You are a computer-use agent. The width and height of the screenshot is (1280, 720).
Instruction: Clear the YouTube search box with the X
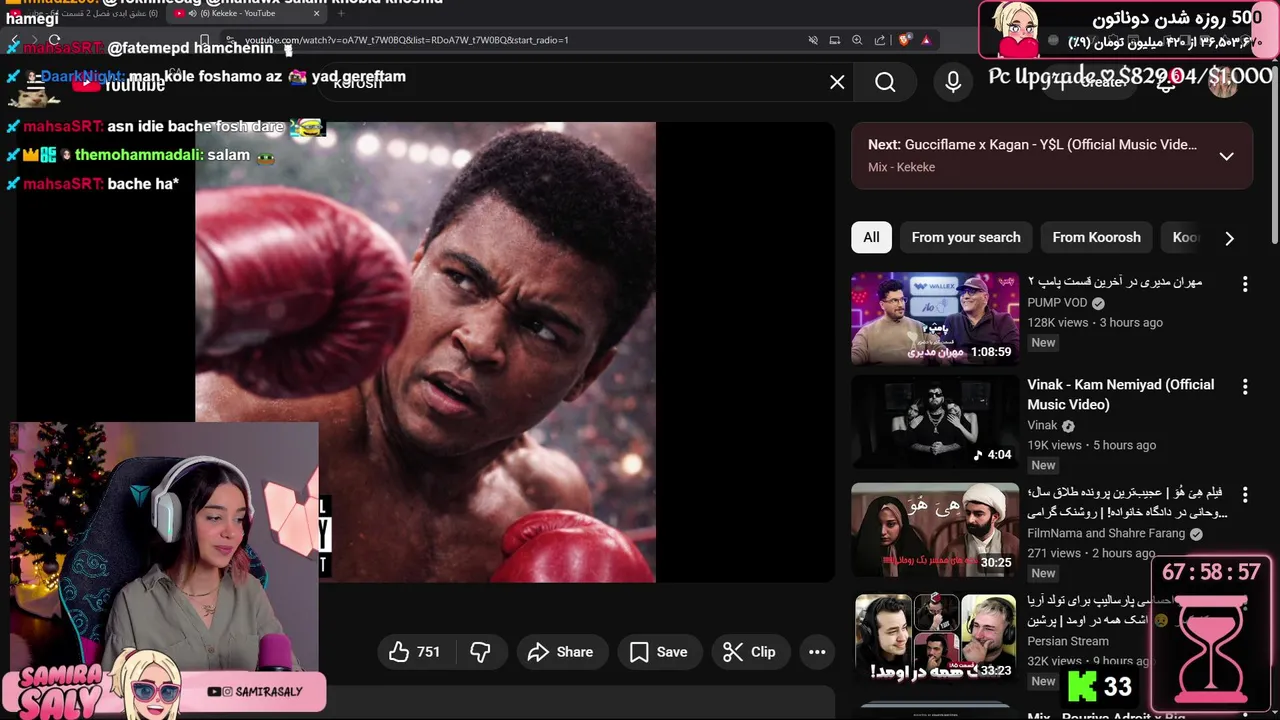tap(837, 82)
